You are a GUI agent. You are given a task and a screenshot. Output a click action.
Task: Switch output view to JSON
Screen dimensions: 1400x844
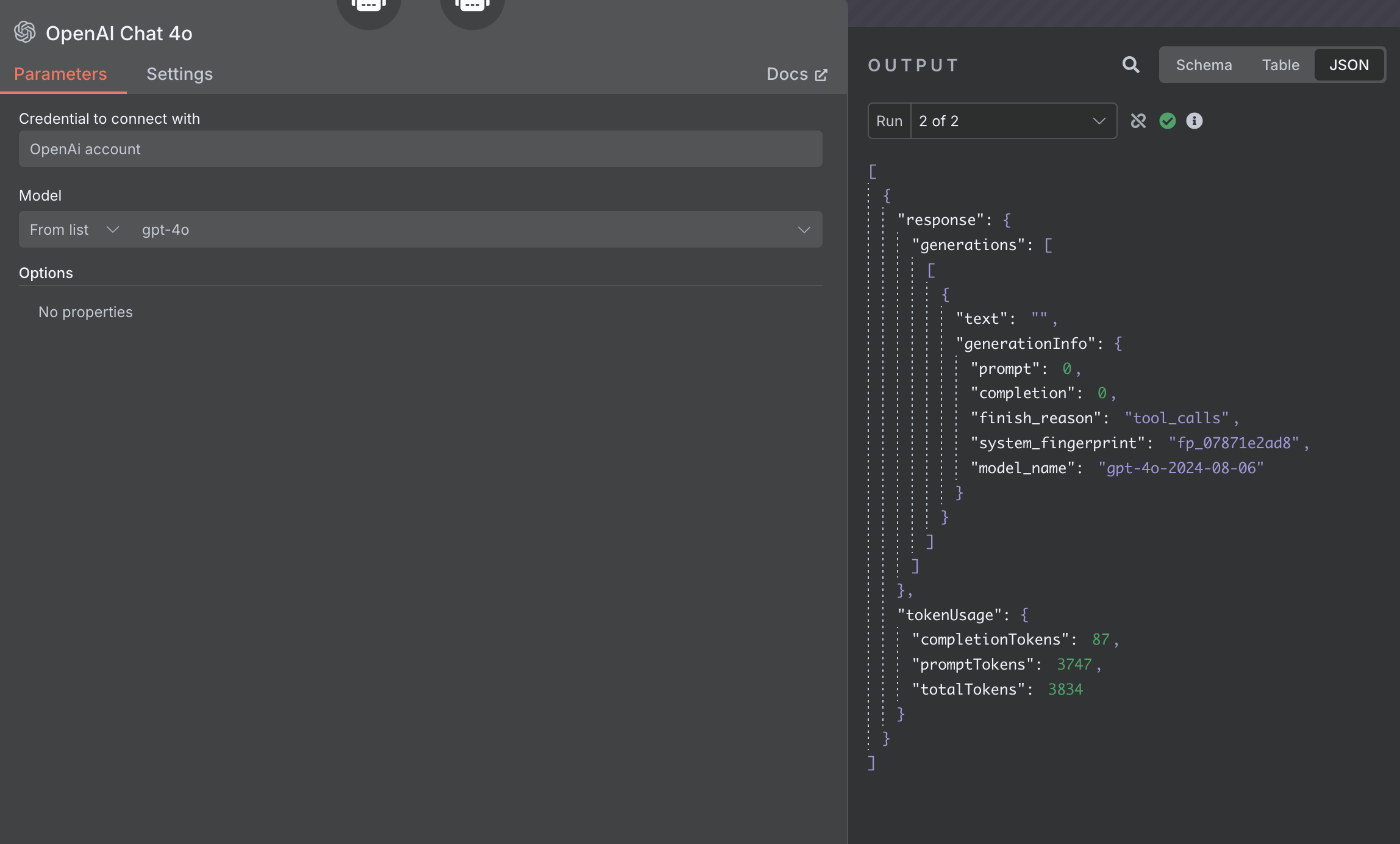[1349, 65]
